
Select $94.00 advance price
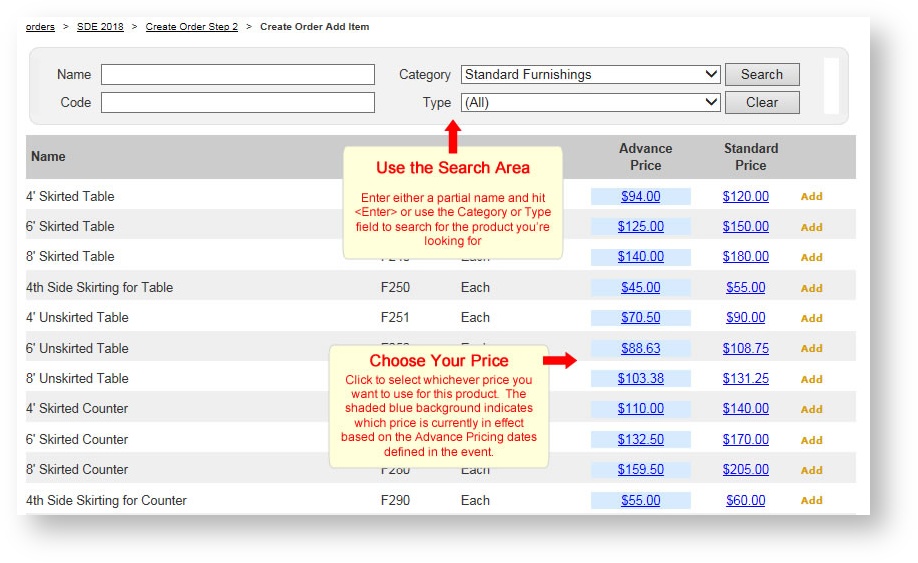[640, 197]
